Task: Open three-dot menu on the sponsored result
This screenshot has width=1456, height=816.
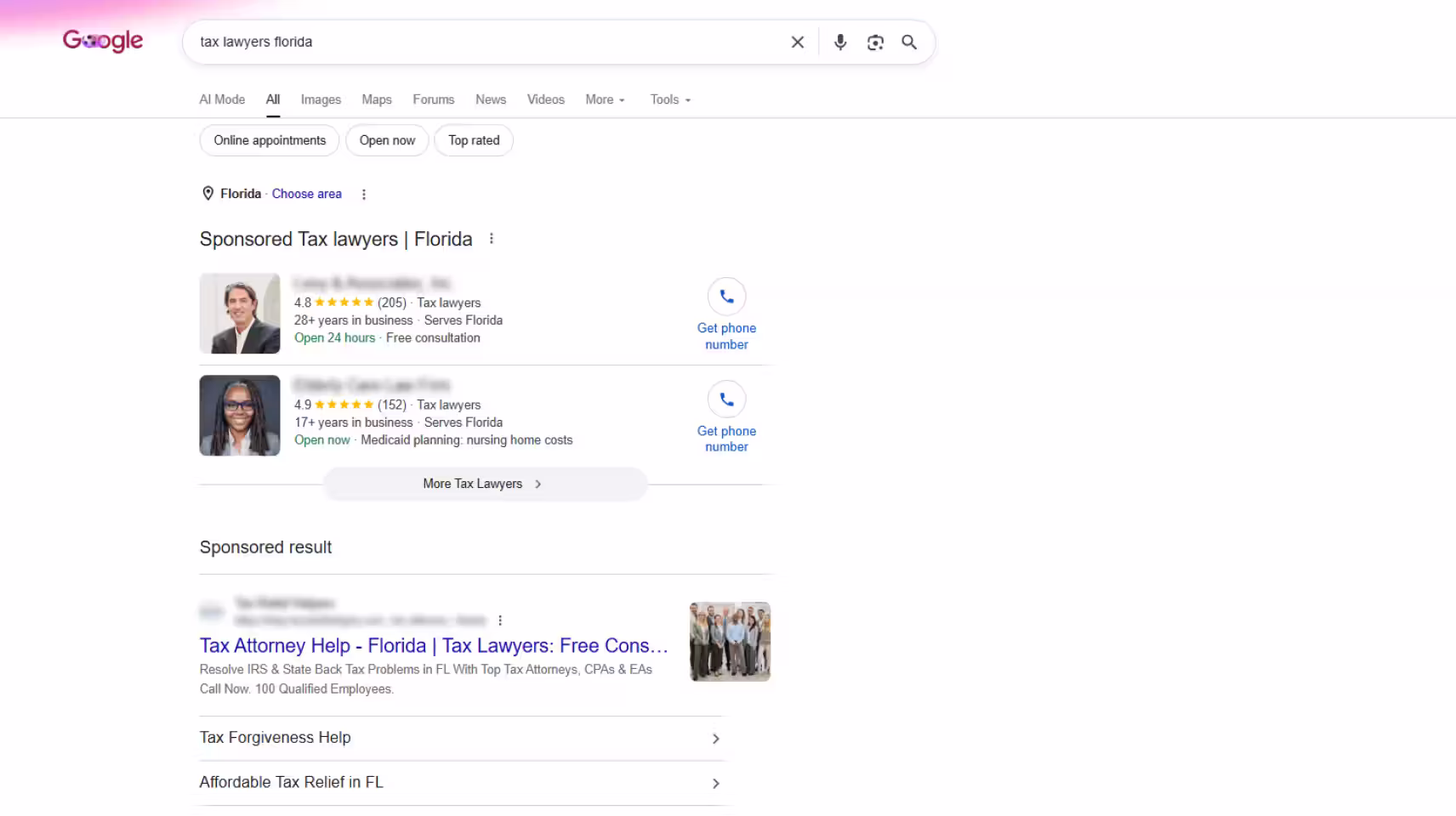Action: pos(500,620)
